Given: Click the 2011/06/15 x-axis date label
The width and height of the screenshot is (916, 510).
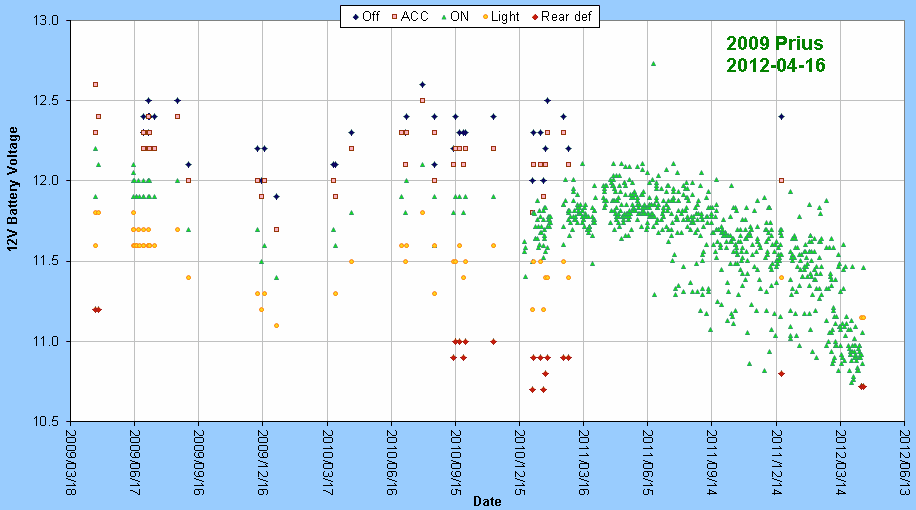Looking at the screenshot, I should click(648, 463).
